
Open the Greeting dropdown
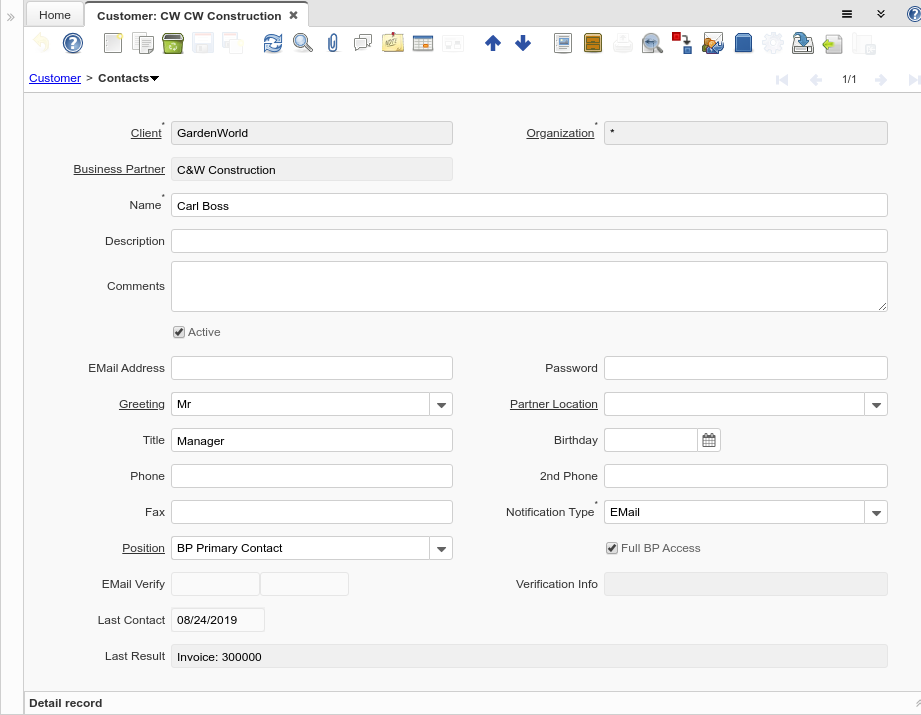point(441,404)
